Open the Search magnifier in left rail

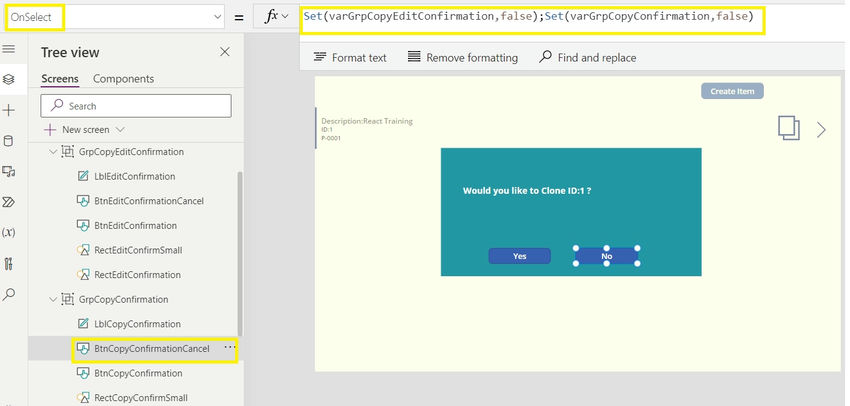[9, 294]
